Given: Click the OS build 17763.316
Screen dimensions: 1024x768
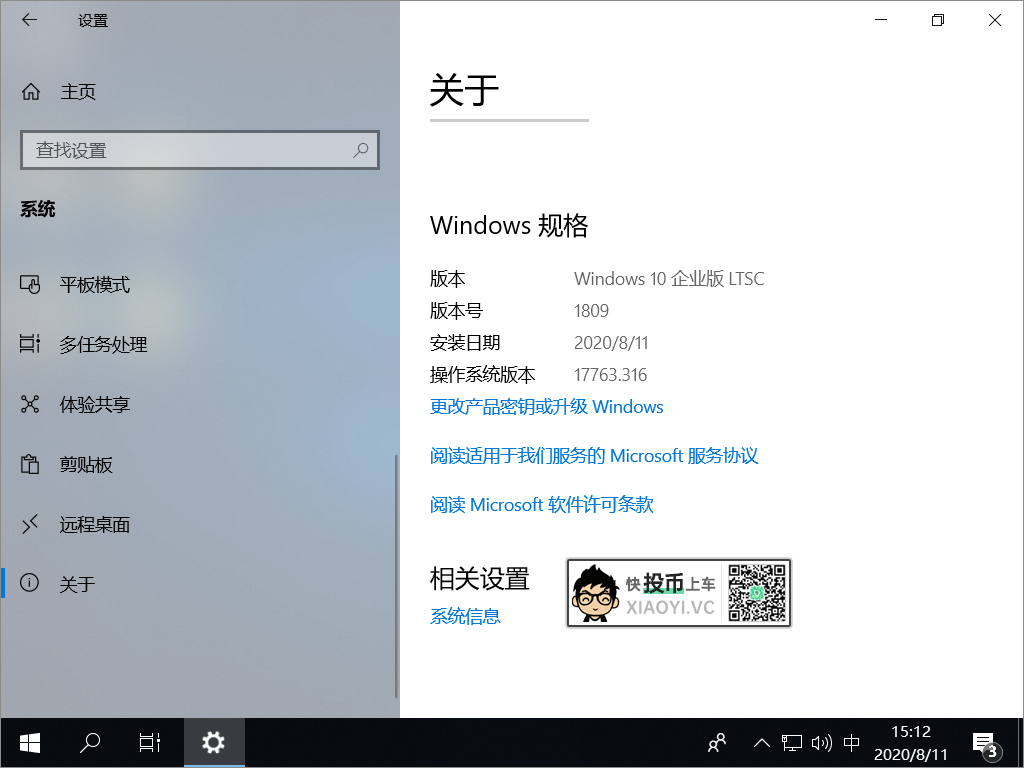Looking at the screenshot, I should 610,375.
